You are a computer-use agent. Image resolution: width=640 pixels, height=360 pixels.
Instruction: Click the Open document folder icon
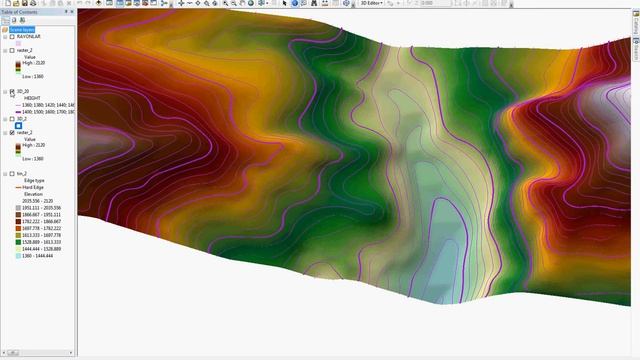point(16,3)
